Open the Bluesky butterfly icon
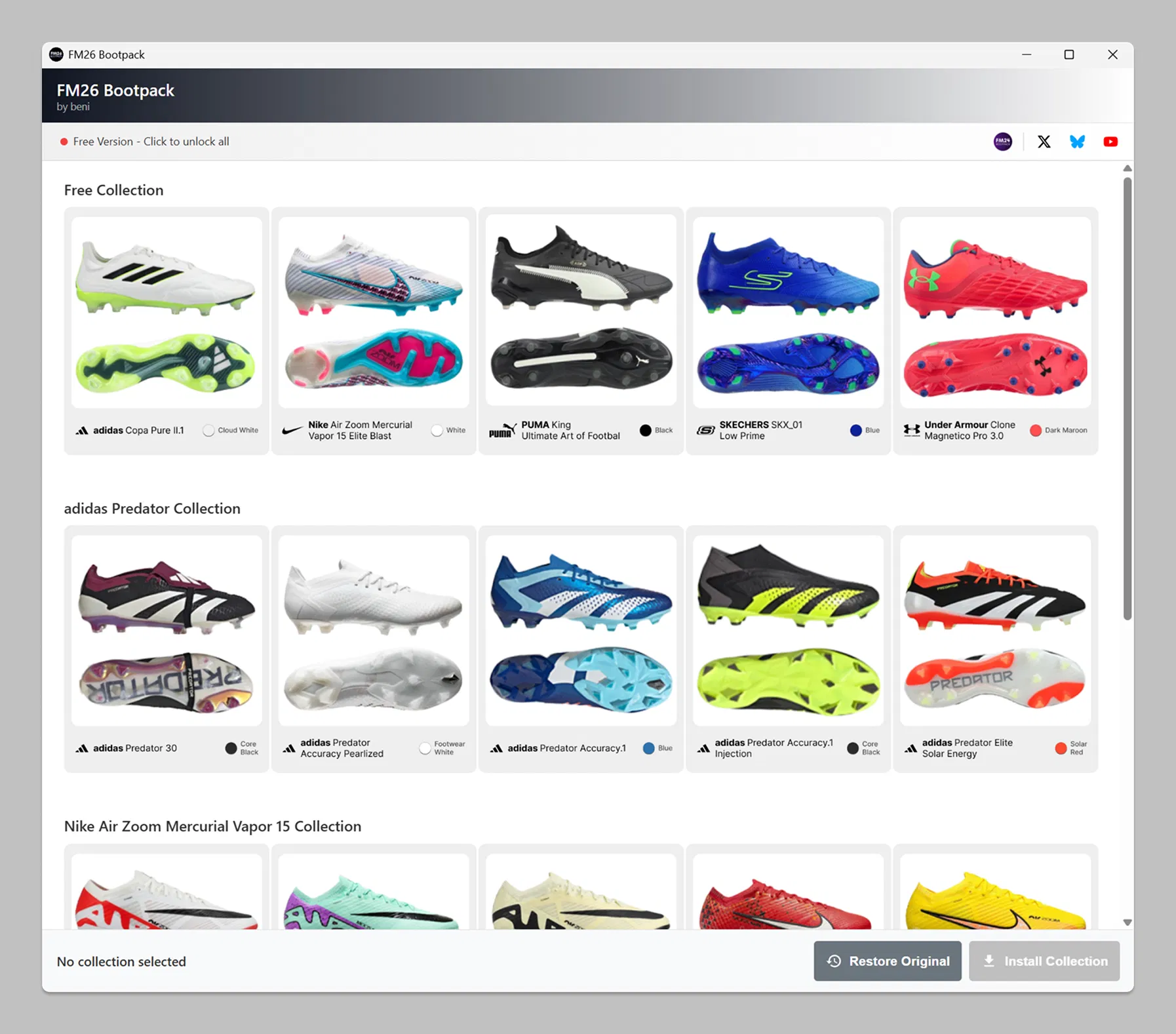 [1077, 142]
